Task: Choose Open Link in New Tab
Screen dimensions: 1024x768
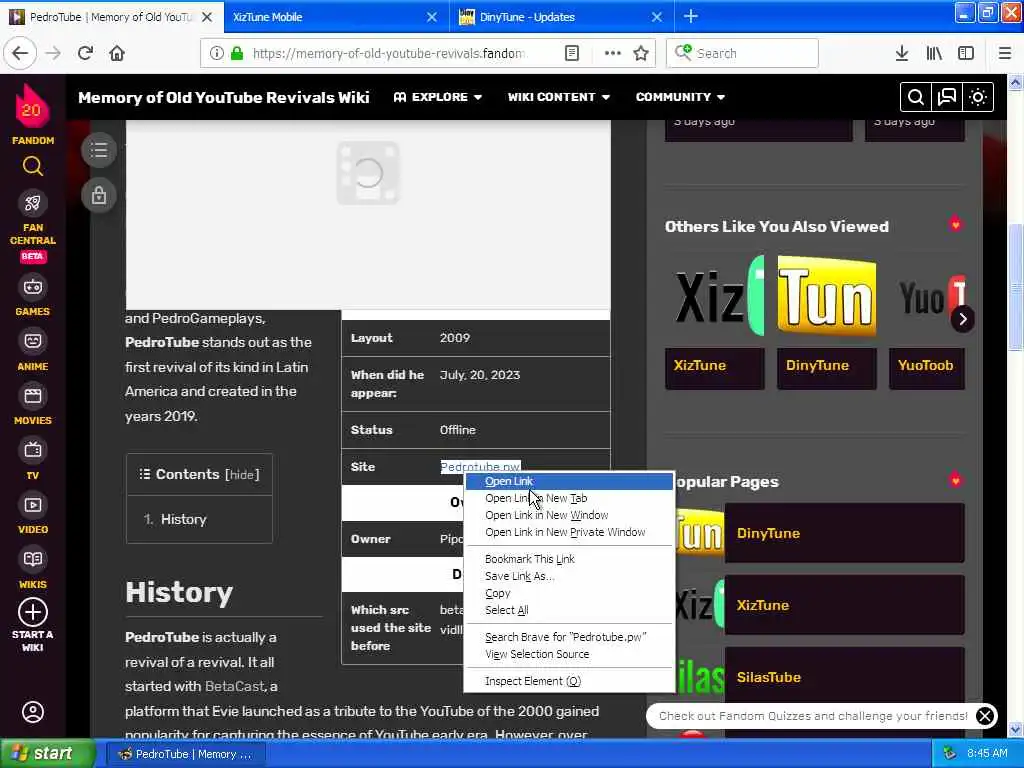Action: (x=569, y=498)
